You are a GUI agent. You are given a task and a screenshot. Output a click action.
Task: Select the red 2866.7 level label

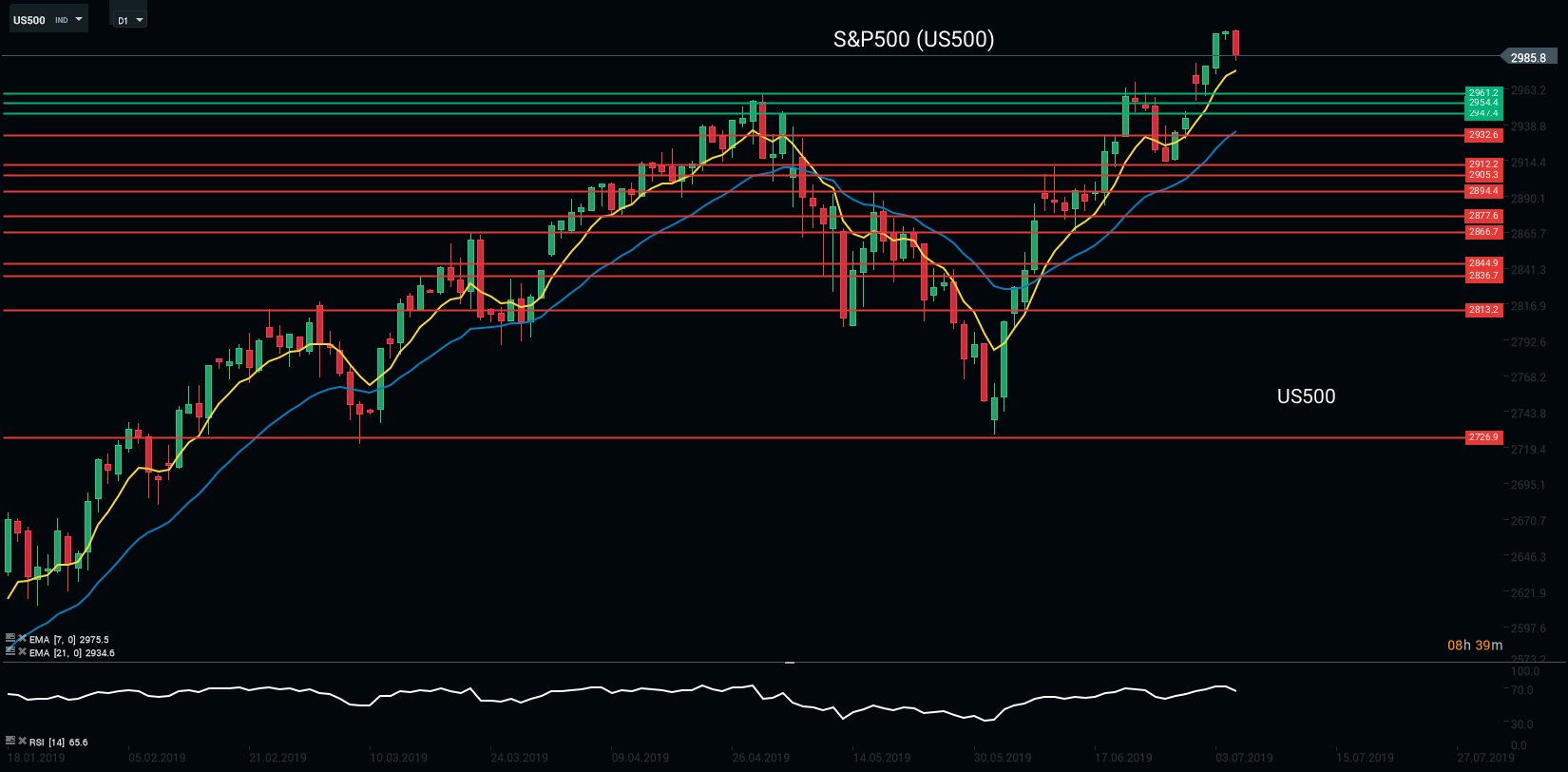[x=1483, y=232]
